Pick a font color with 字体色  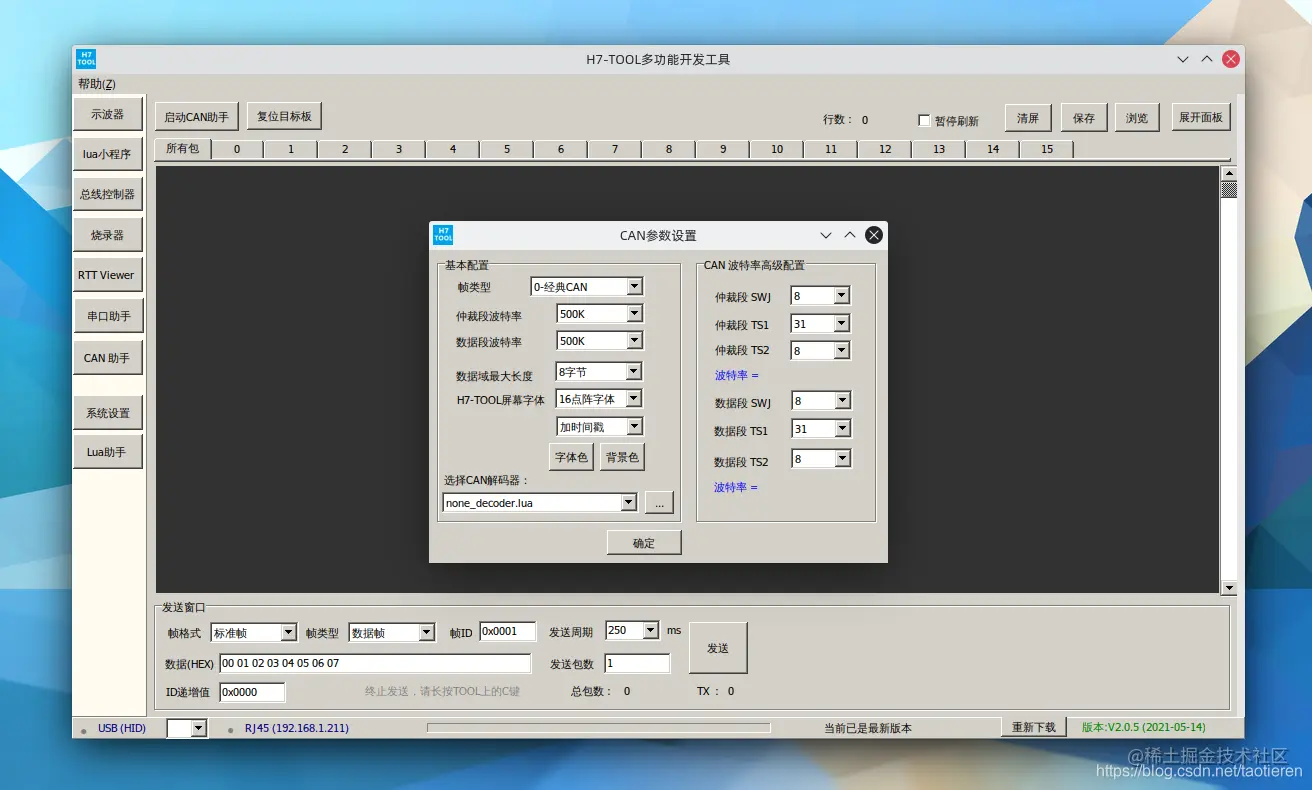coord(571,457)
